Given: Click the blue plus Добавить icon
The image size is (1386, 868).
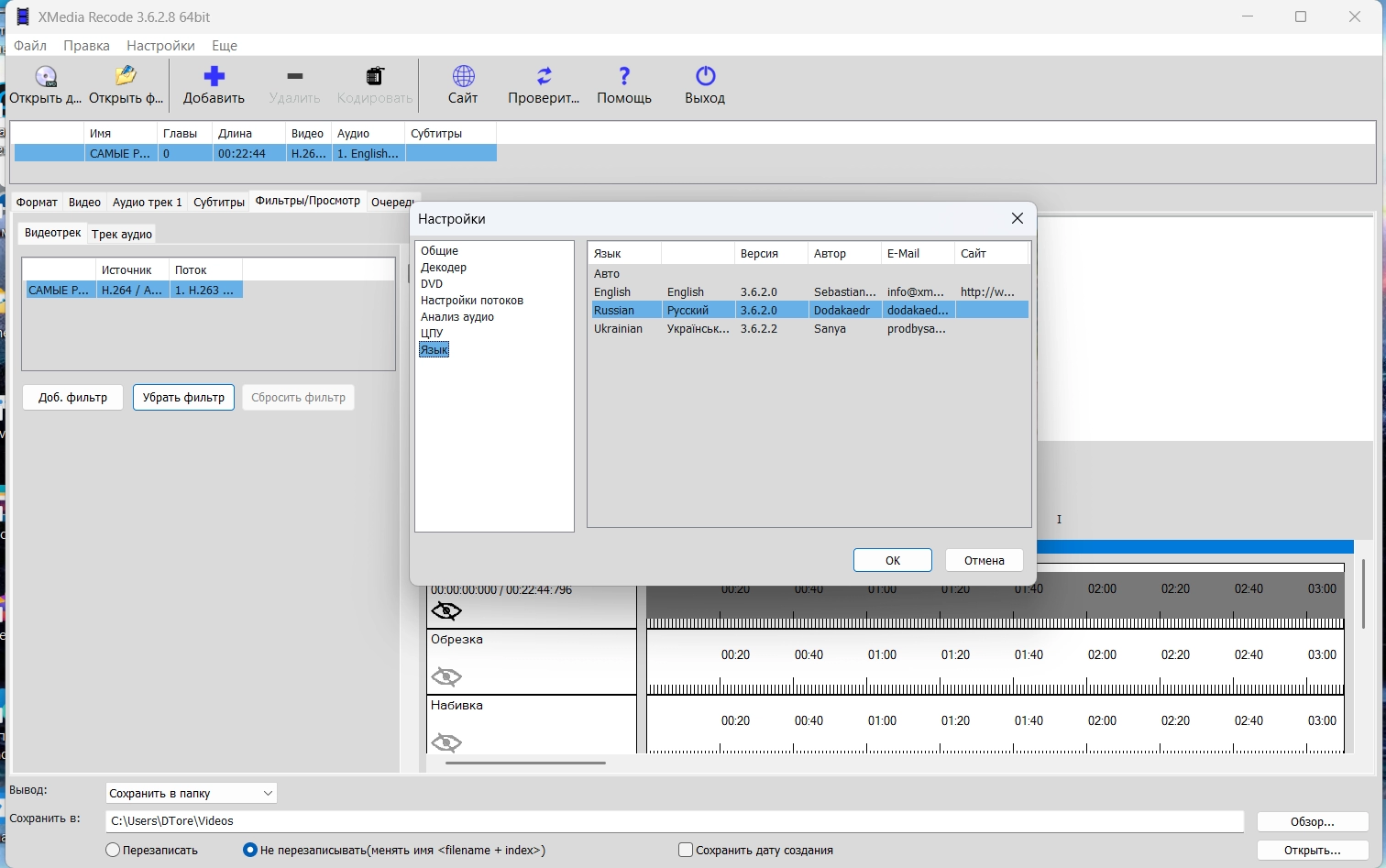Looking at the screenshot, I should point(214,77).
